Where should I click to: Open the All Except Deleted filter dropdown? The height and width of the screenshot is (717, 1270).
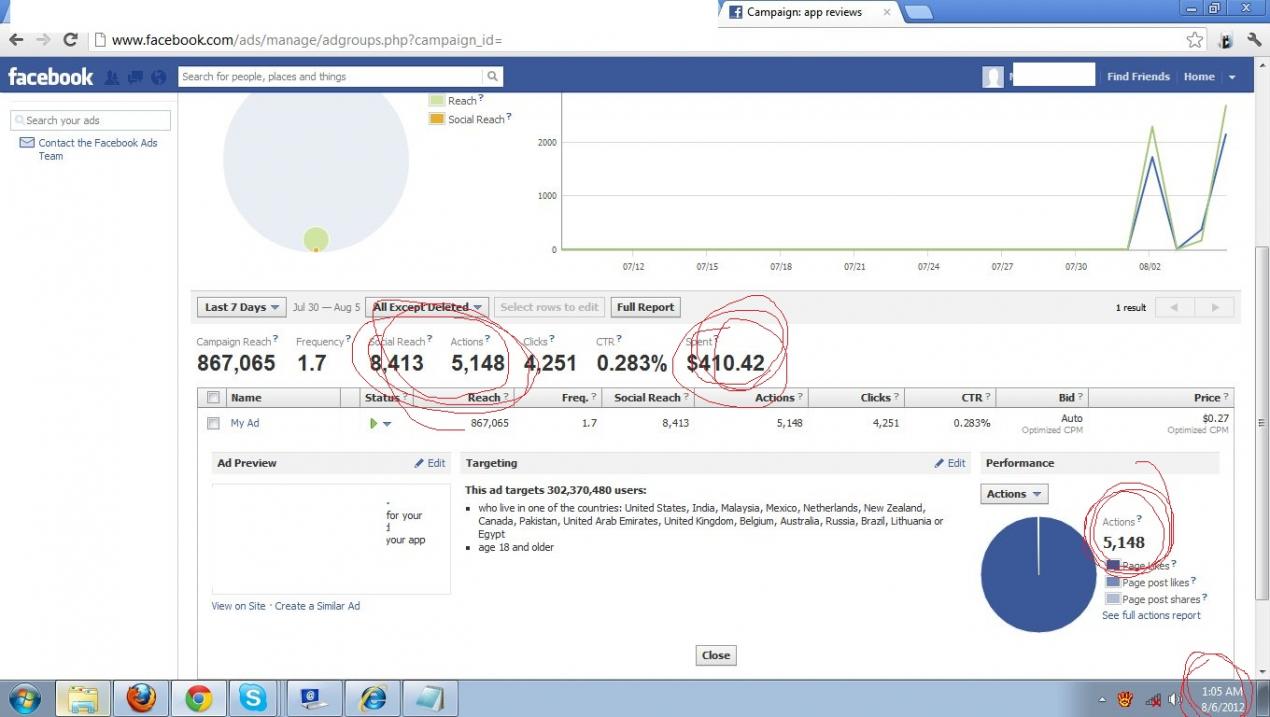click(427, 307)
